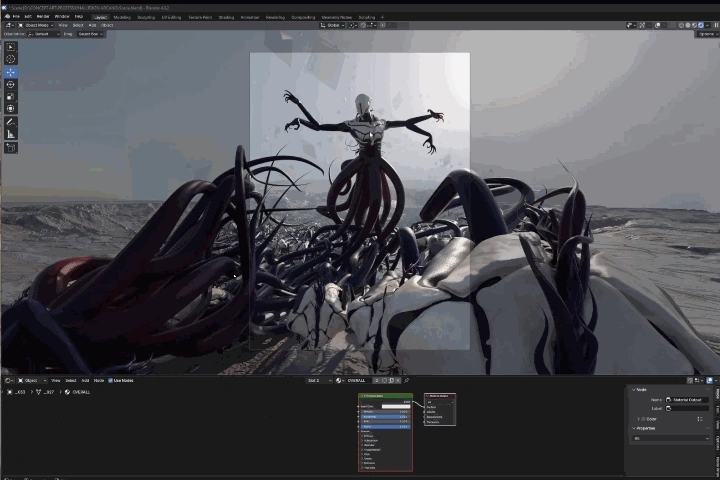Screen dimensions: 720x480
Task: Select the Select Box tool in the toolbar
Action: [11, 47]
